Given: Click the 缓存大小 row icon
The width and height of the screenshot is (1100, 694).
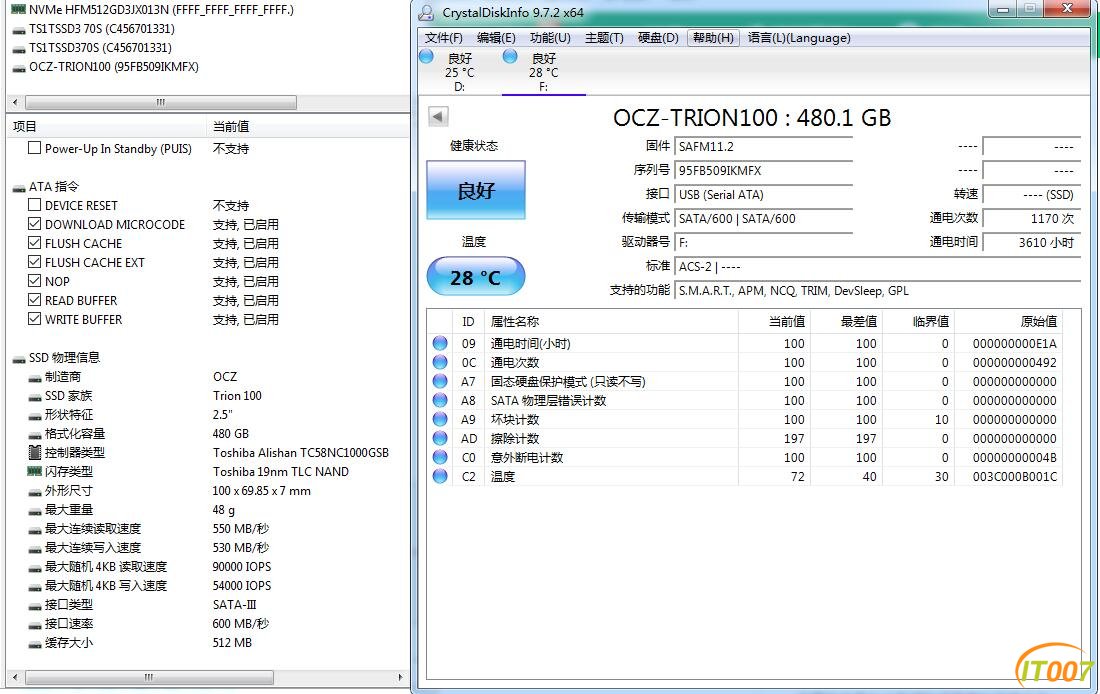Looking at the screenshot, I should (x=34, y=643).
